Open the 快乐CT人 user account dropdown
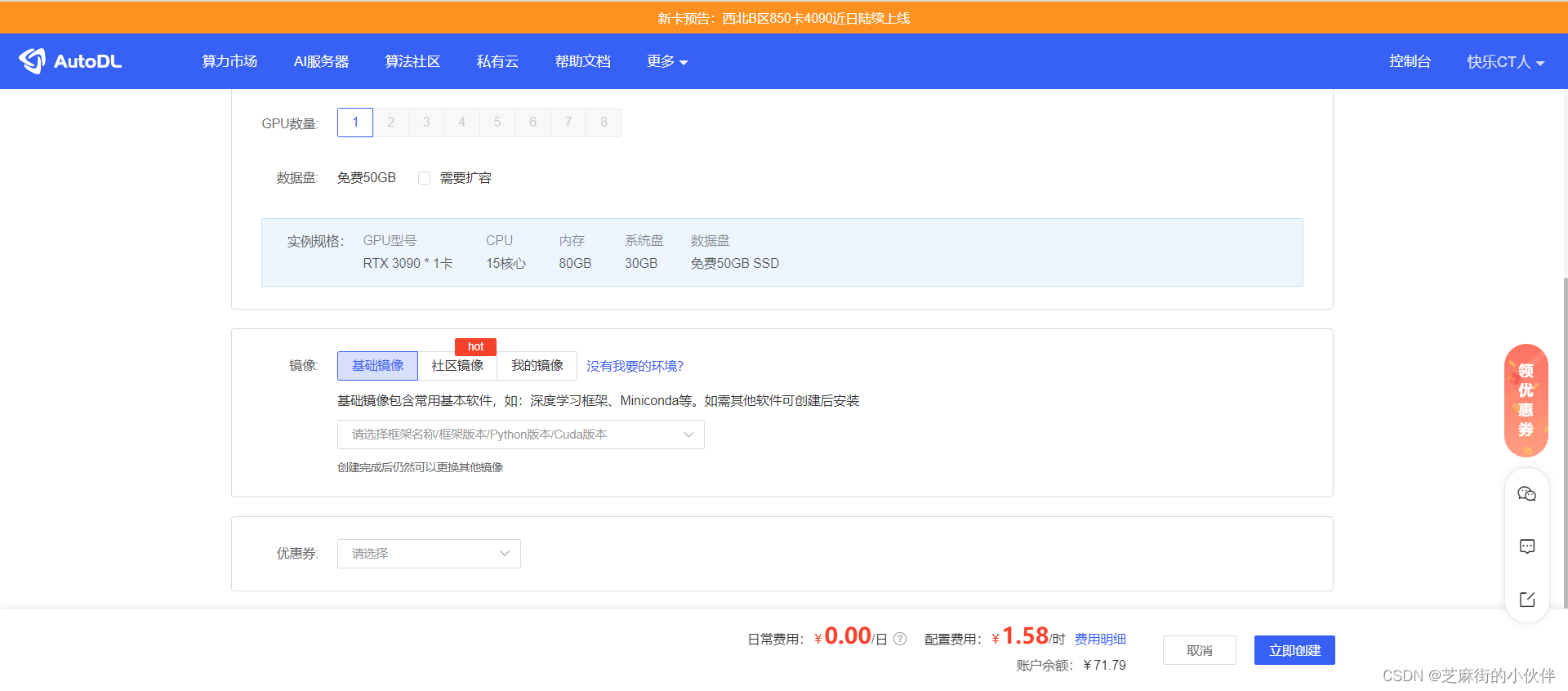Screen dimensions: 1568x691 coord(1505,62)
